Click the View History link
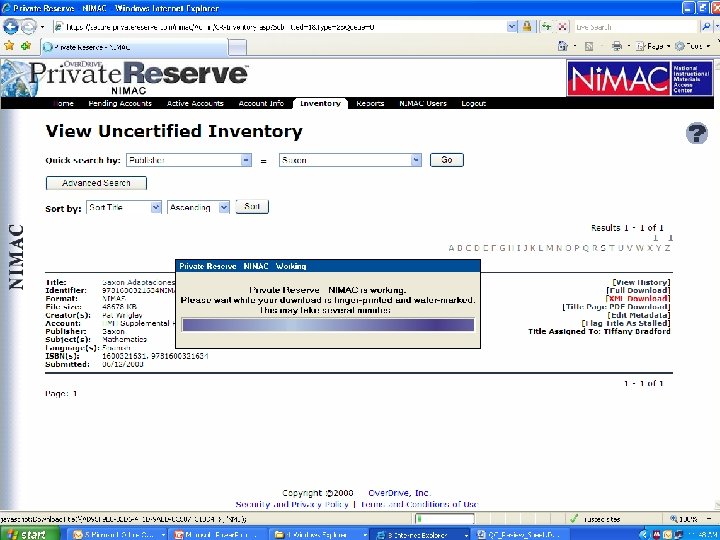The height and width of the screenshot is (540, 720). tap(641, 282)
